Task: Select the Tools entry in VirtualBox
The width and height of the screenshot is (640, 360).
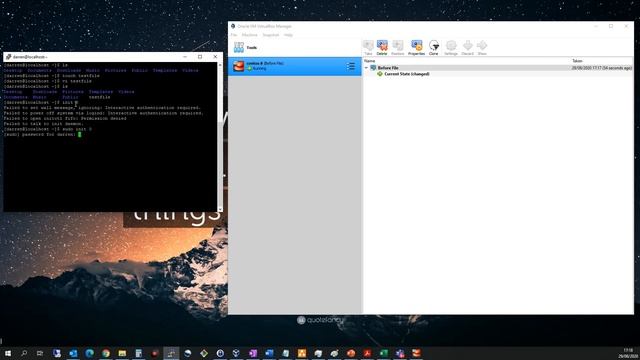Action: [x=295, y=48]
